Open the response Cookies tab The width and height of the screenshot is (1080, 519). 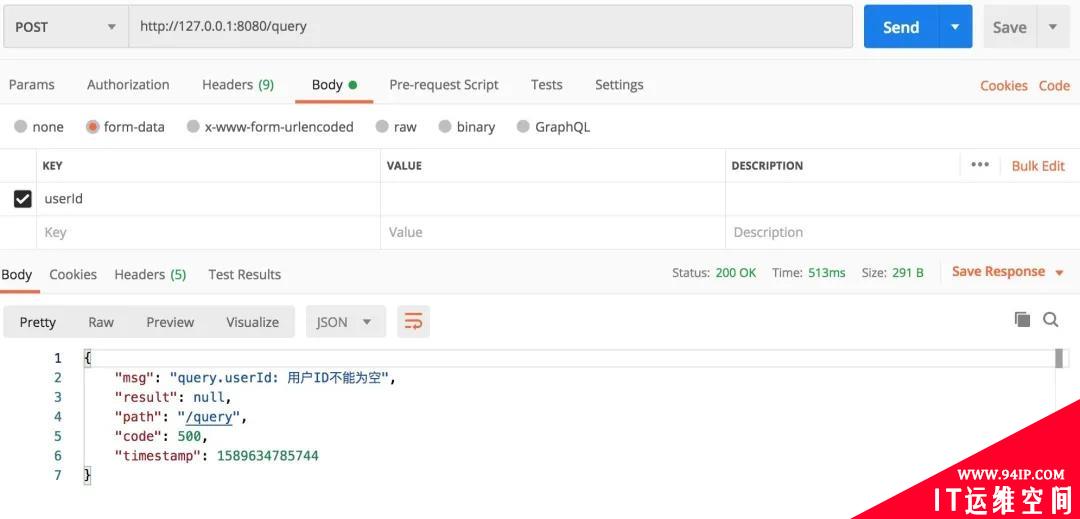73,274
